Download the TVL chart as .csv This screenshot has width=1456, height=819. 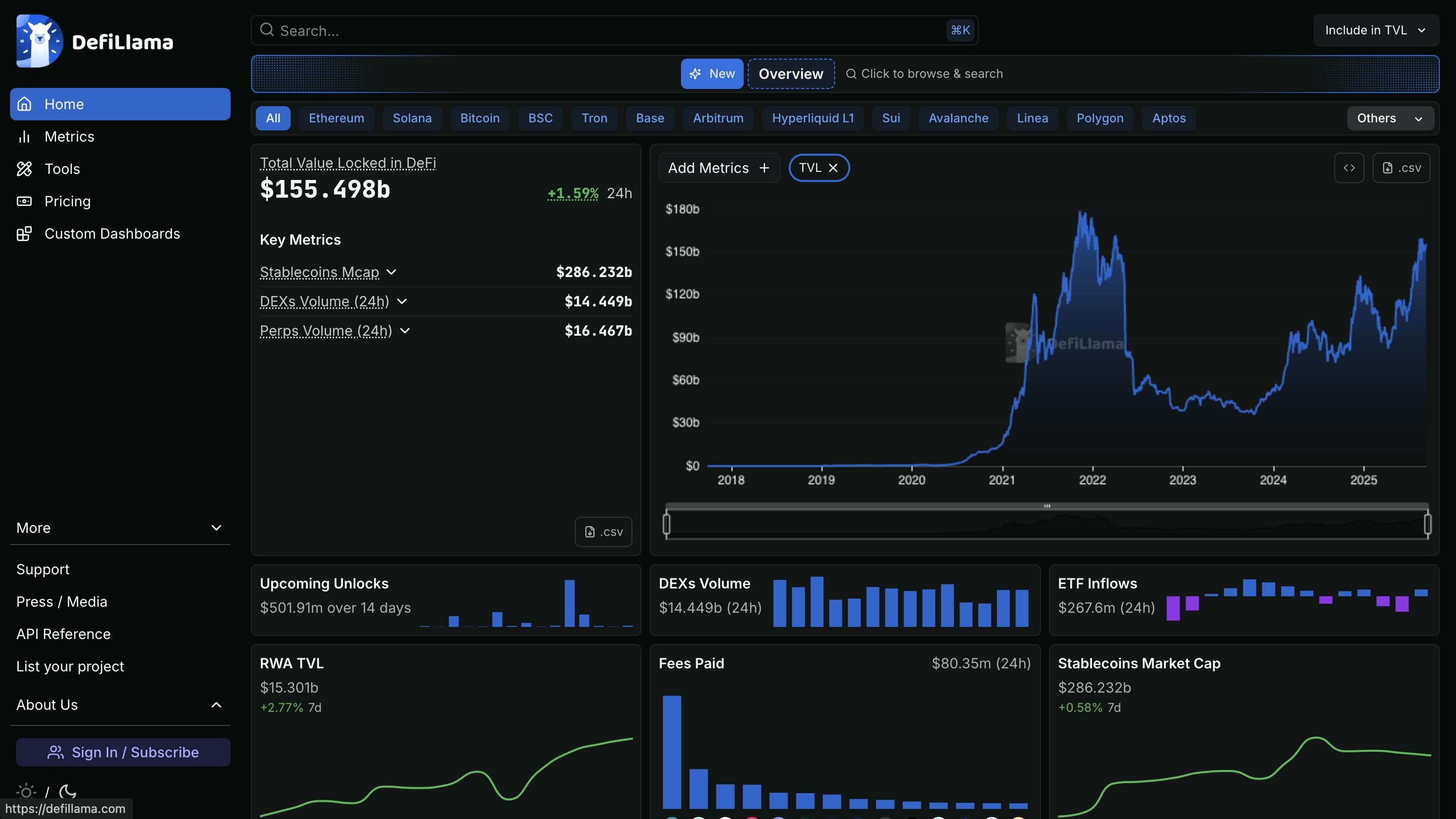(1401, 167)
